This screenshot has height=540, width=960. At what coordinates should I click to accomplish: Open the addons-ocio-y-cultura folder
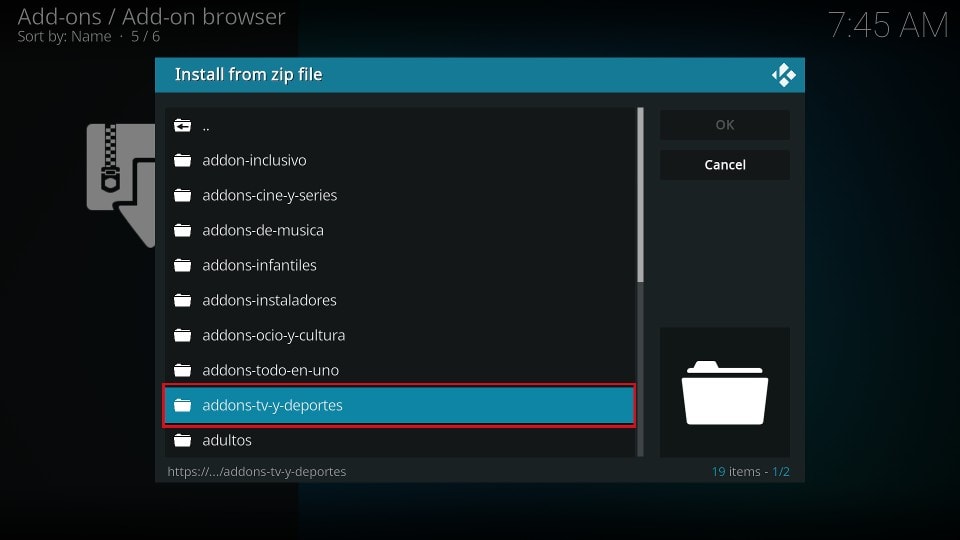pyautogui.click(x=400, y=335)
